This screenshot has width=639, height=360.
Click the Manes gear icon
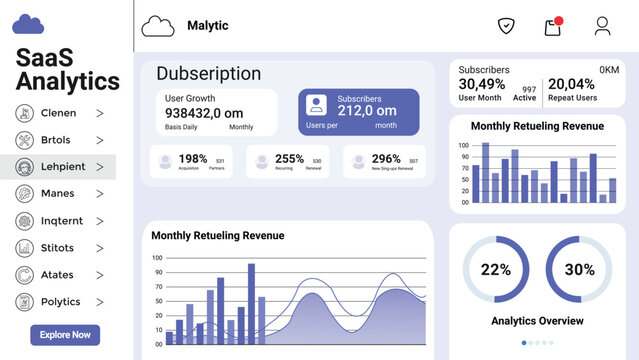(24, 194)
